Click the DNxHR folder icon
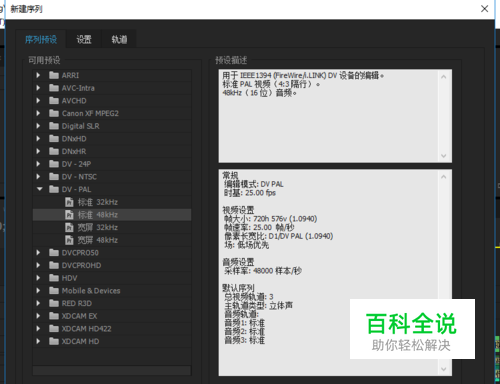 [x=54, y=151]
